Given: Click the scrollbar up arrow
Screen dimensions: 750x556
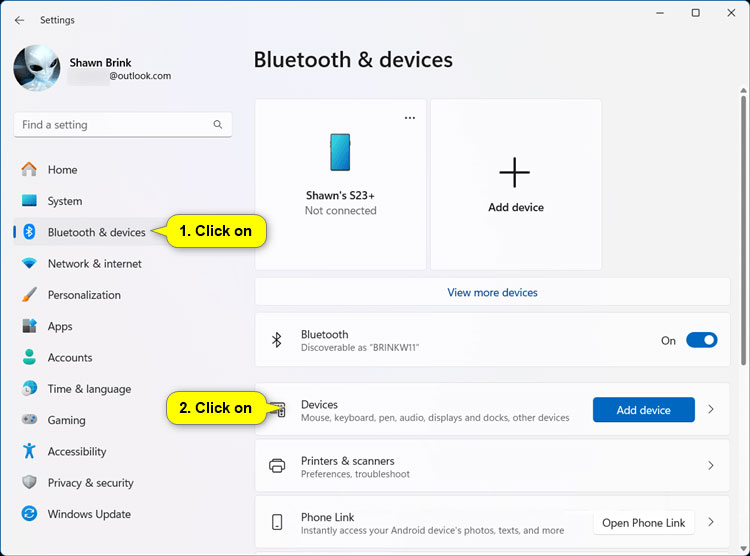Looking at the screenshot, I should pos(743,90).
